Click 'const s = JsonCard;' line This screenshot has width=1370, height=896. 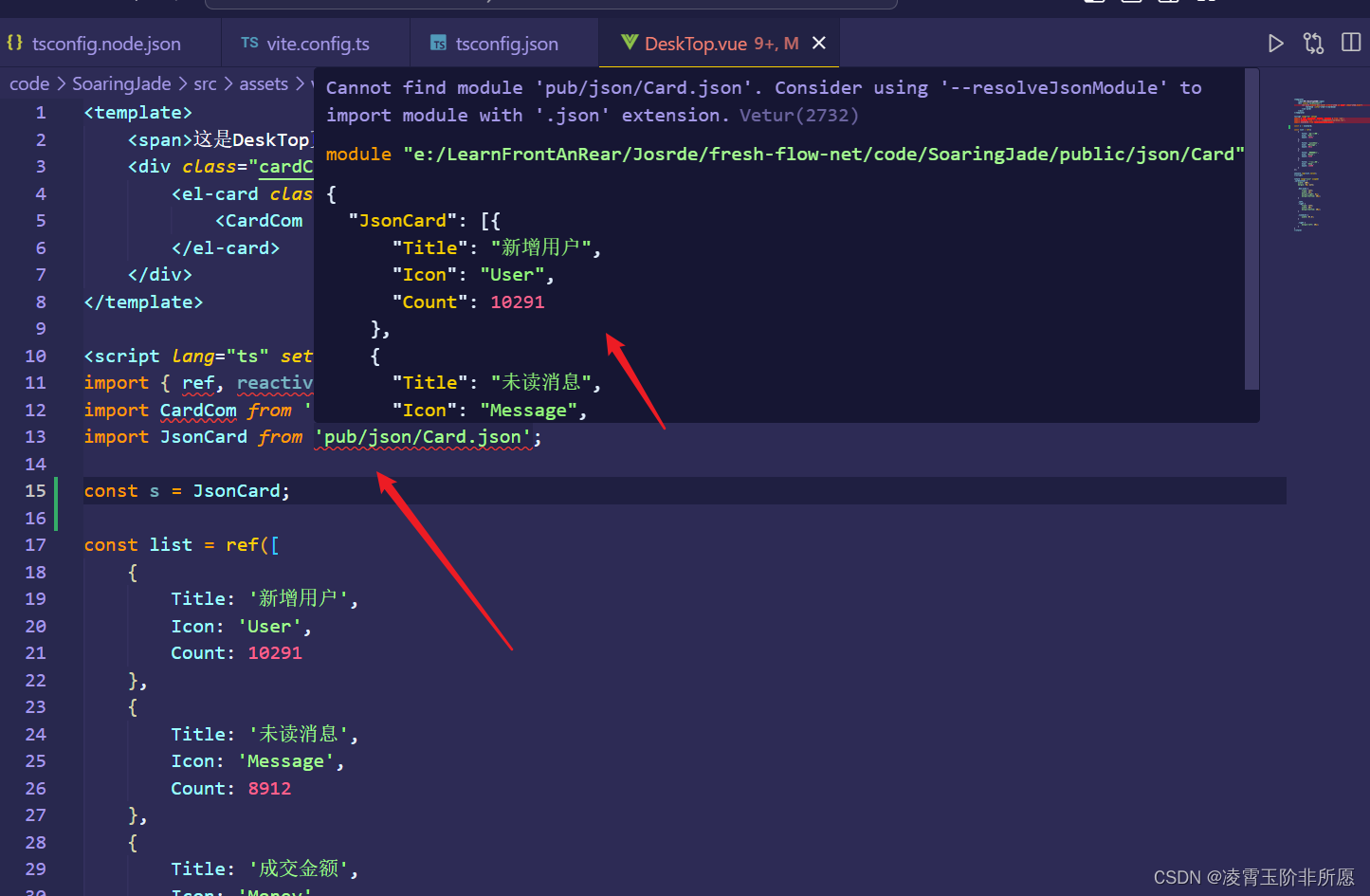coord(187,491)
